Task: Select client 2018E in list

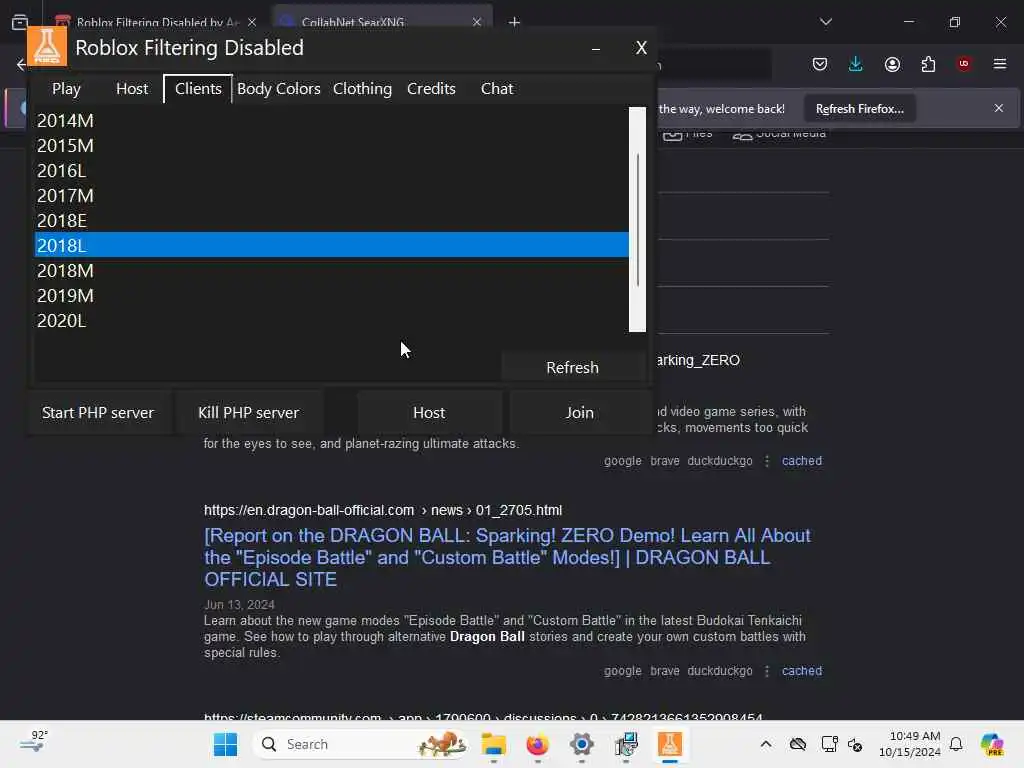Action: [331, 220]
